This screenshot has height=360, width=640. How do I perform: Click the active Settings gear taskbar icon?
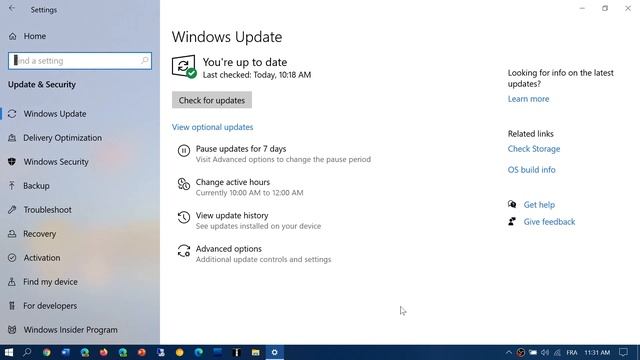point(275,352)
